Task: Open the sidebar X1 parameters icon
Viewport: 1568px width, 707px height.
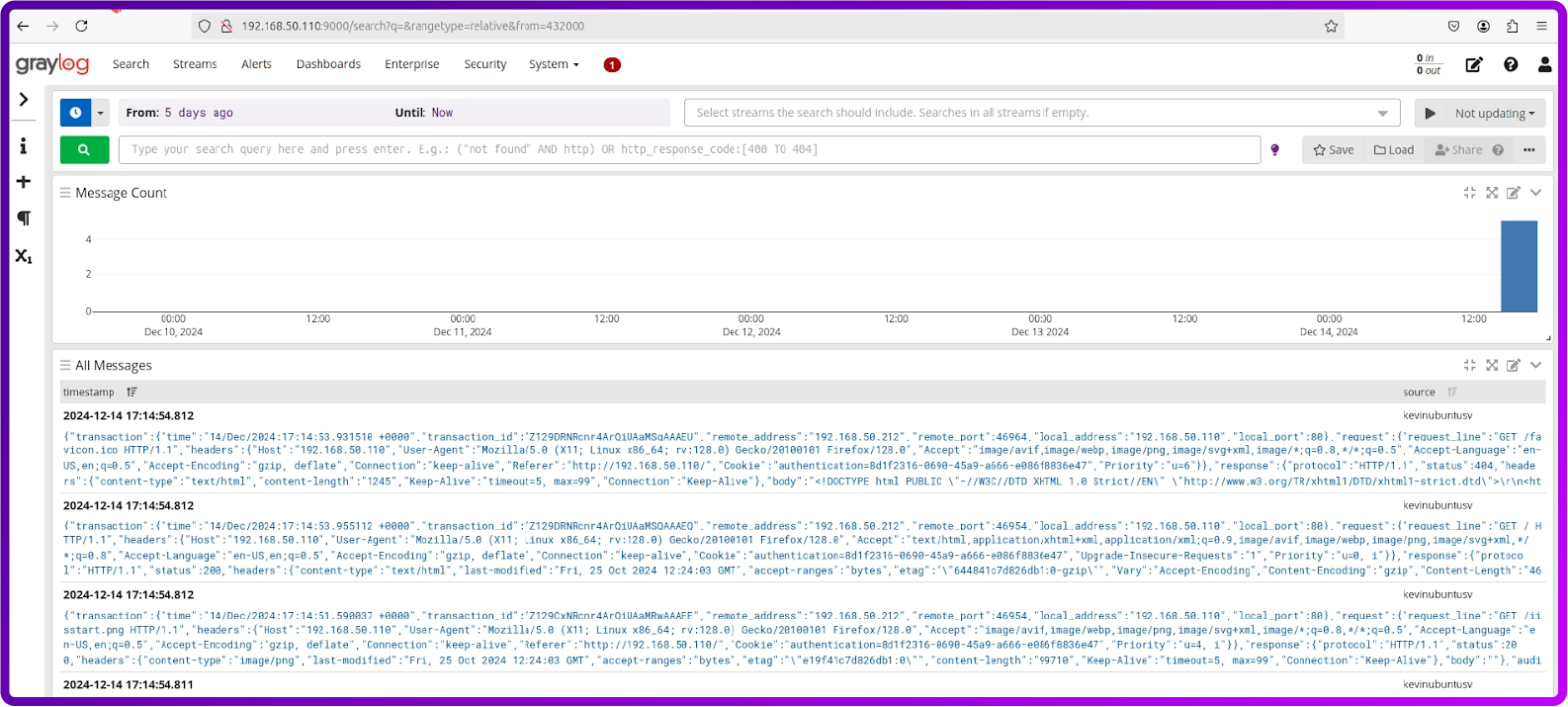Action: pyautogui.click(x=24, y=256)
